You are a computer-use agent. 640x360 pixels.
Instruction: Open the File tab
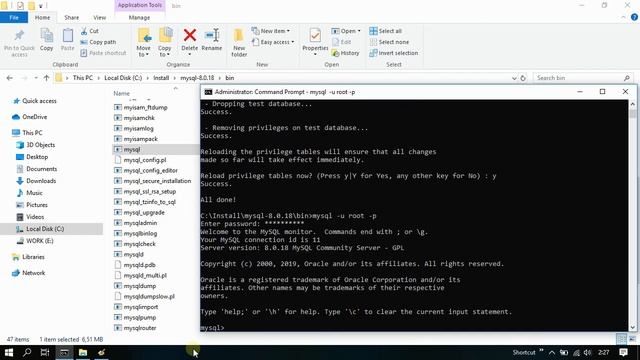[14, 18]
